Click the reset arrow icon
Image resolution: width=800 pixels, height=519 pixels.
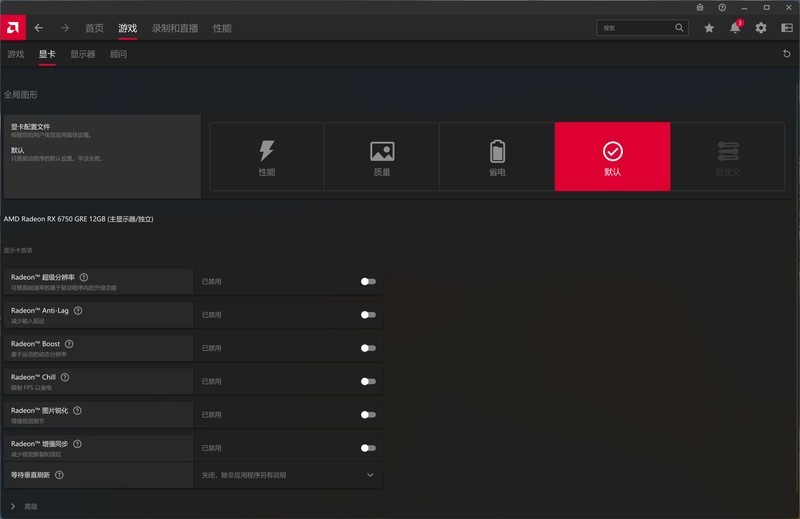click(x=787, y=54)
